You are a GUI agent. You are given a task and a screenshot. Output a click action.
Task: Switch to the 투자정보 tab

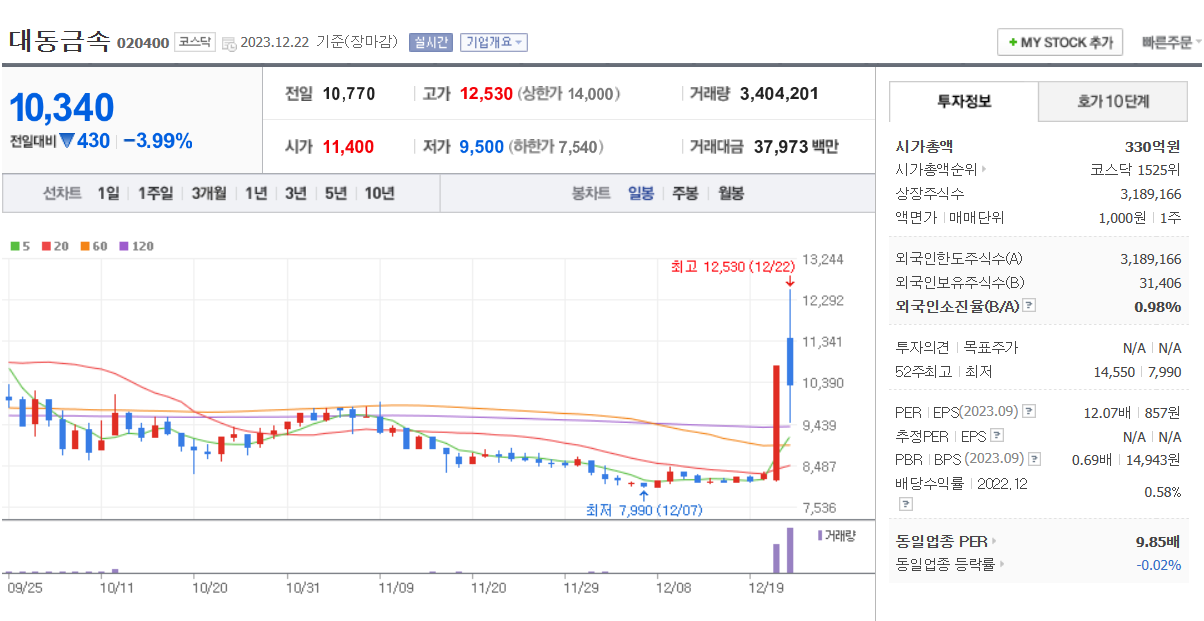(964, 101)
